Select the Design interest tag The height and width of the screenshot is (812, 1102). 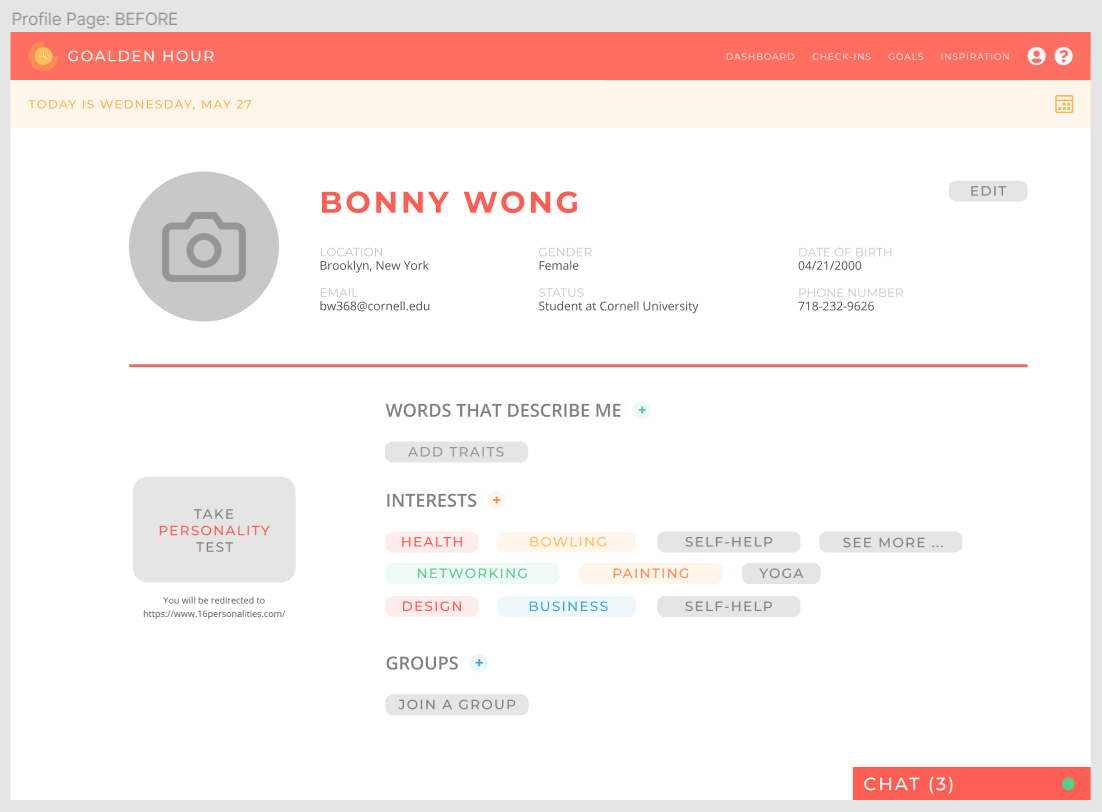tap(432, 607)
